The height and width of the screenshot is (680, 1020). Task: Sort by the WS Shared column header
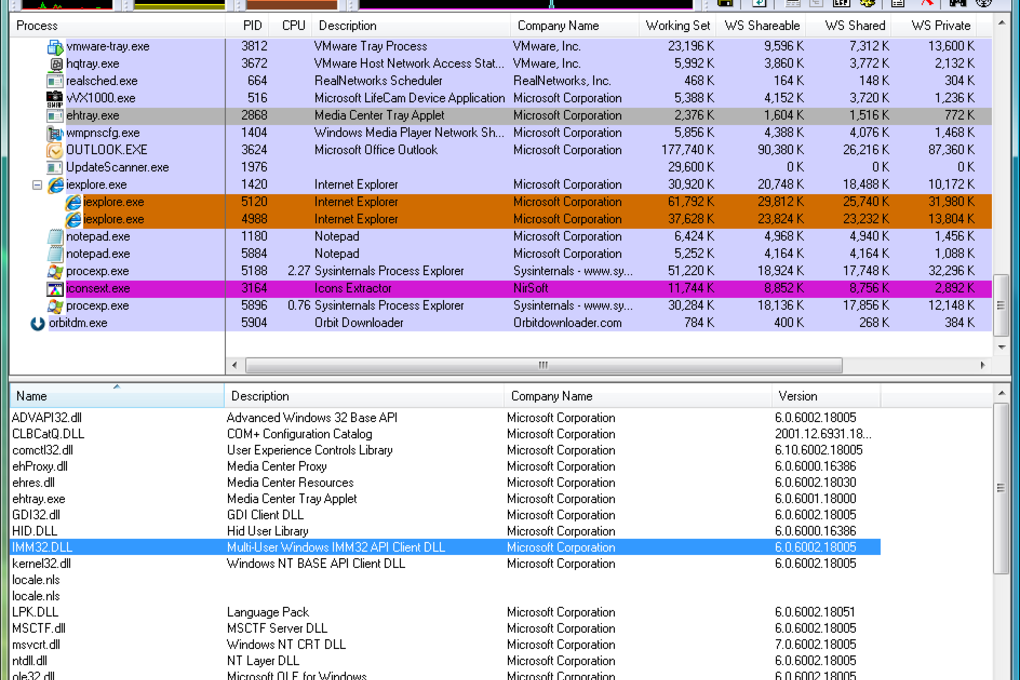click(x=849, y=25)
